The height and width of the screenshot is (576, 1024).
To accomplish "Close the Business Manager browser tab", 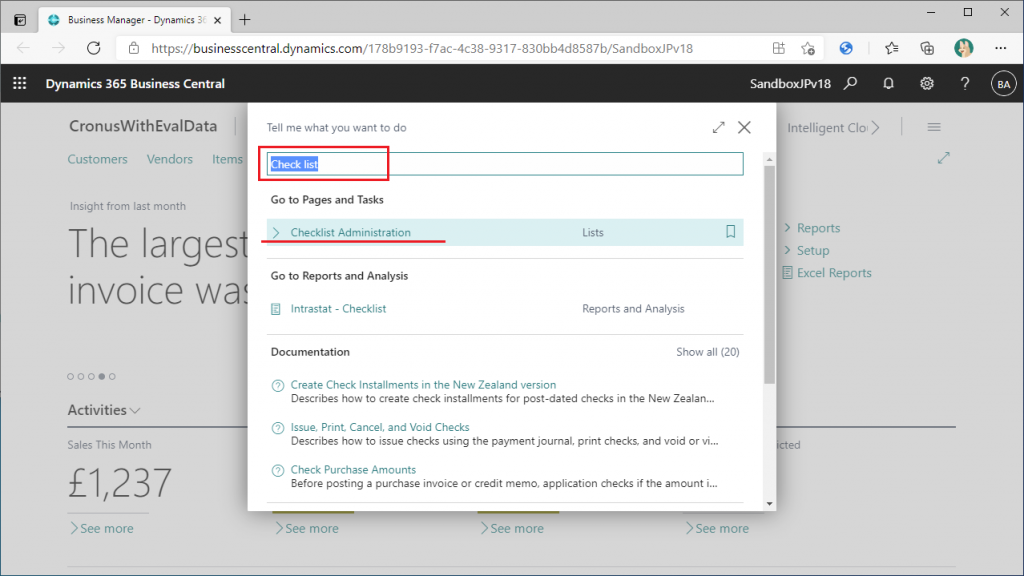I will 217,20.
